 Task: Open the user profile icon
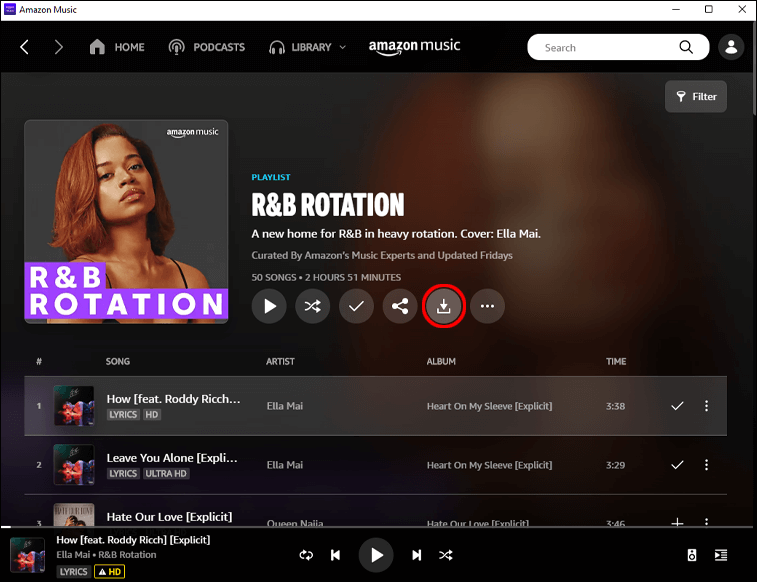731,47
